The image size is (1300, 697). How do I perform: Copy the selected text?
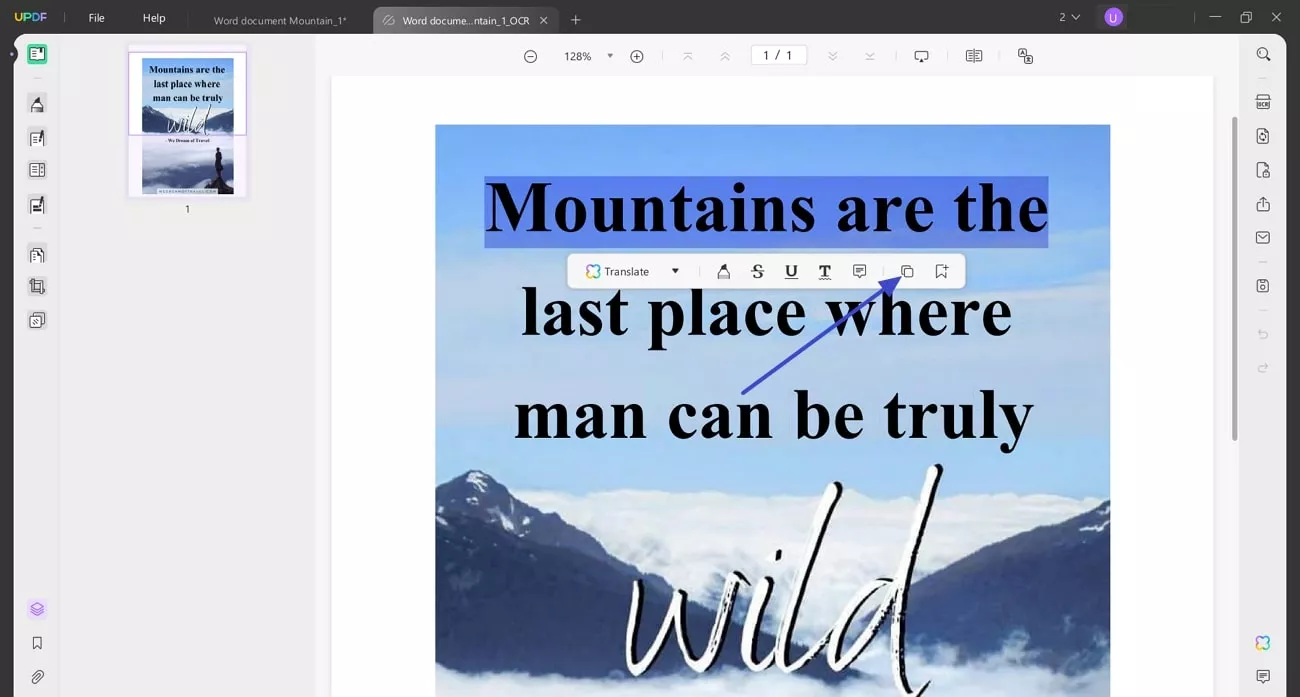[907, 271]
